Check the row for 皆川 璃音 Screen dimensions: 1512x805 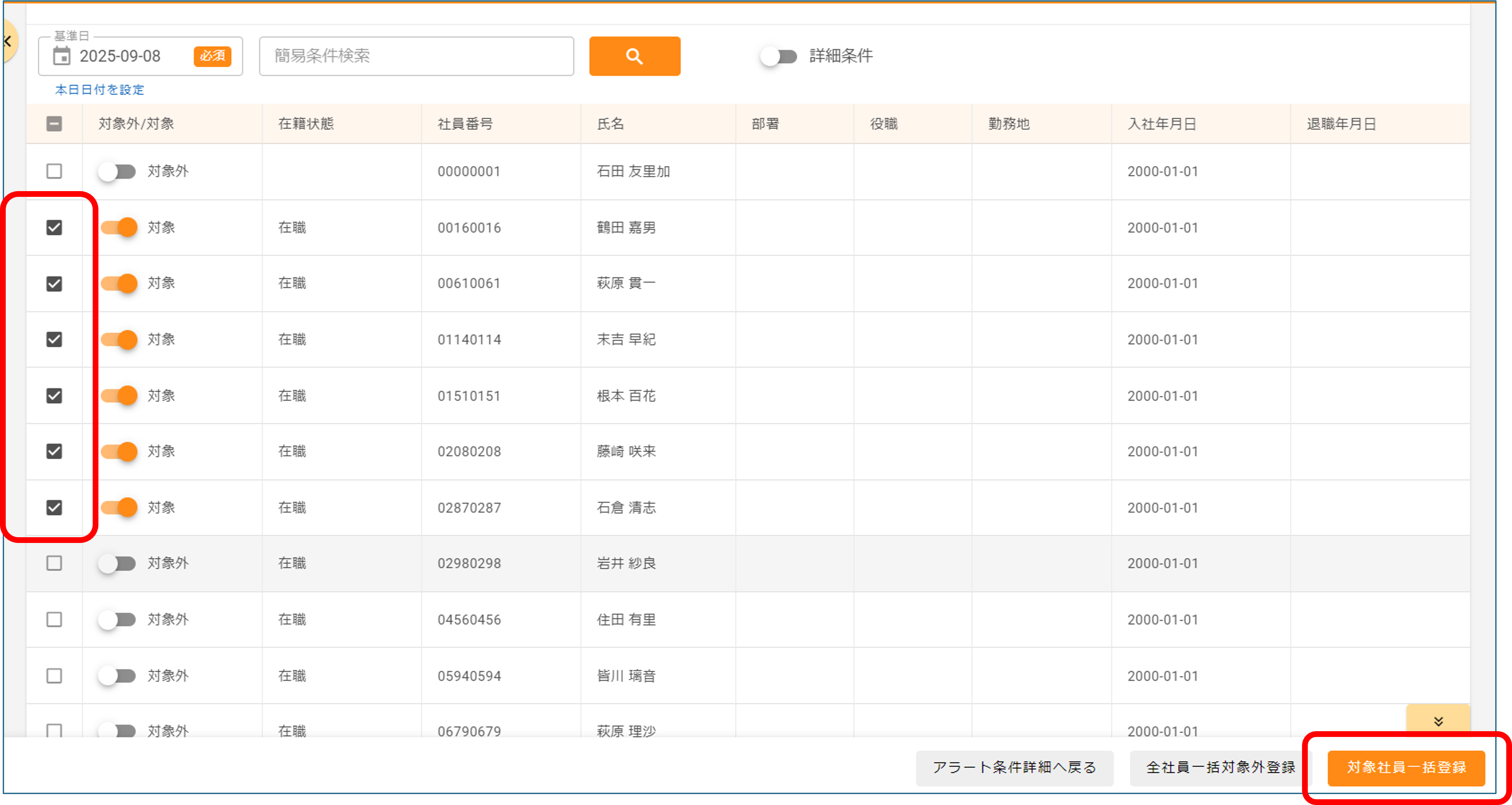coord(54,675)
